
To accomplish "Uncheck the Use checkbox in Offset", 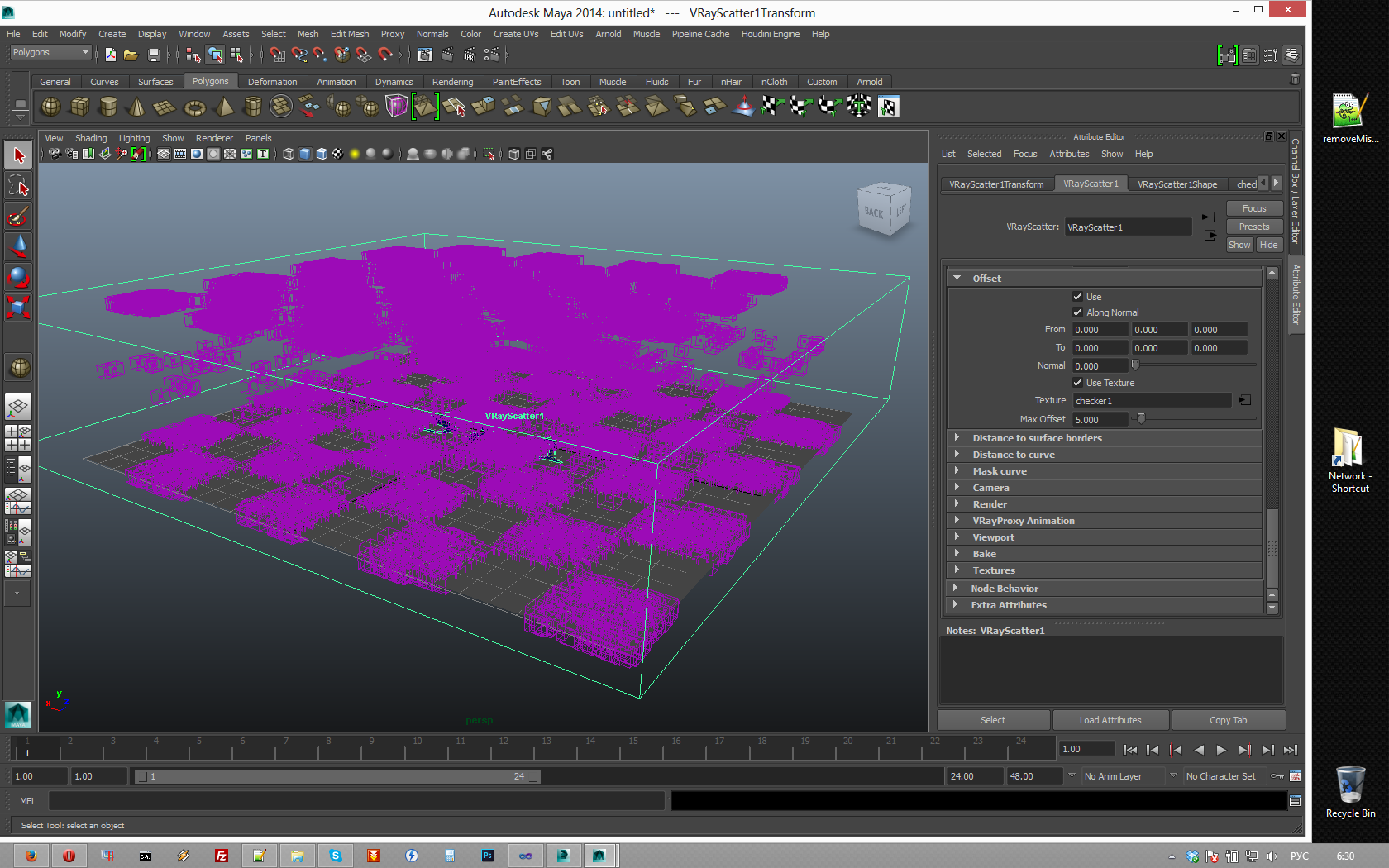I will 1077,296.
